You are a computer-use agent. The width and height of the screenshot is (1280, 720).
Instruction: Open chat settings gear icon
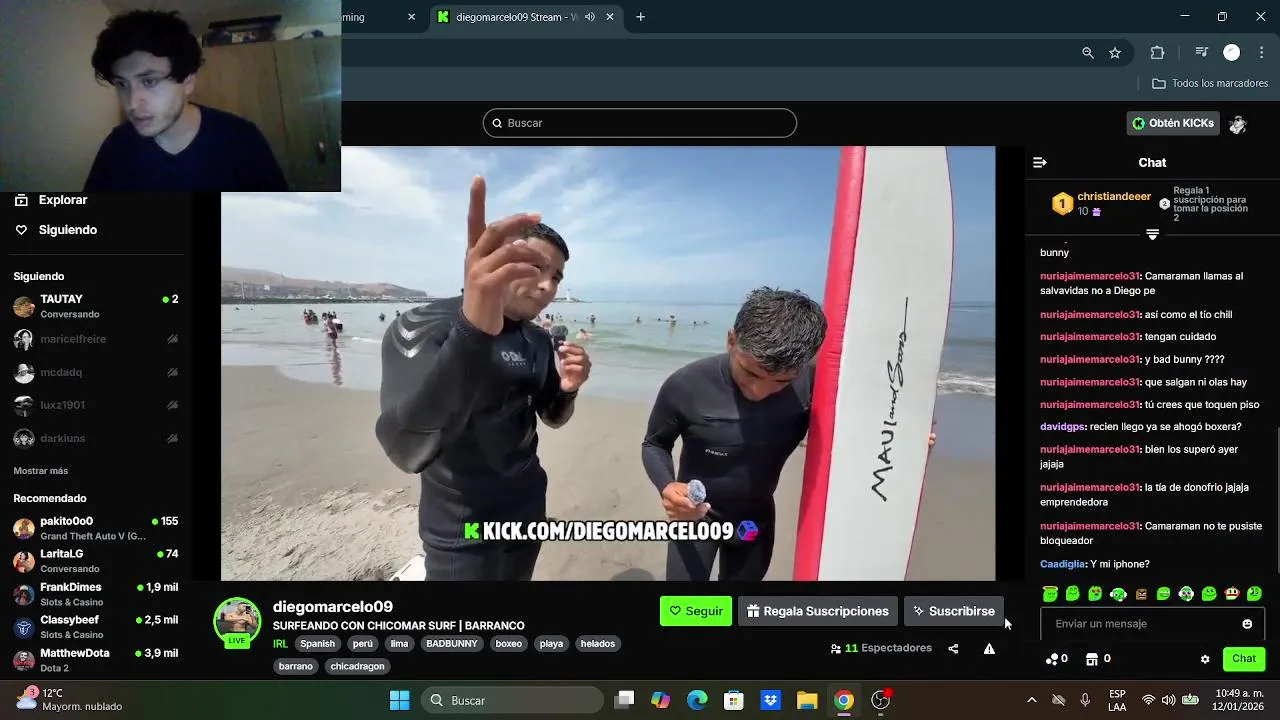tap(1205, 659)
